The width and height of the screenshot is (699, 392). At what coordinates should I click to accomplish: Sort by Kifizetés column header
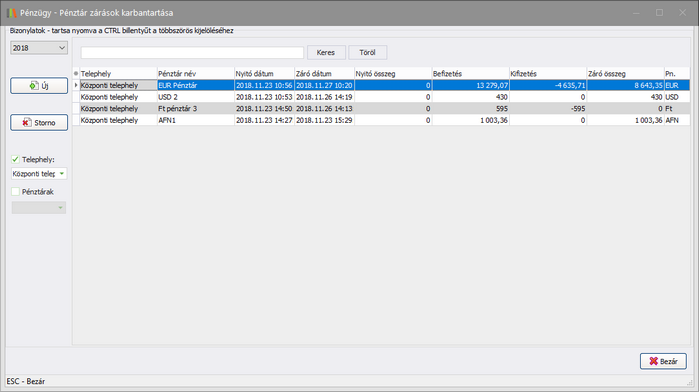[548, 74]
